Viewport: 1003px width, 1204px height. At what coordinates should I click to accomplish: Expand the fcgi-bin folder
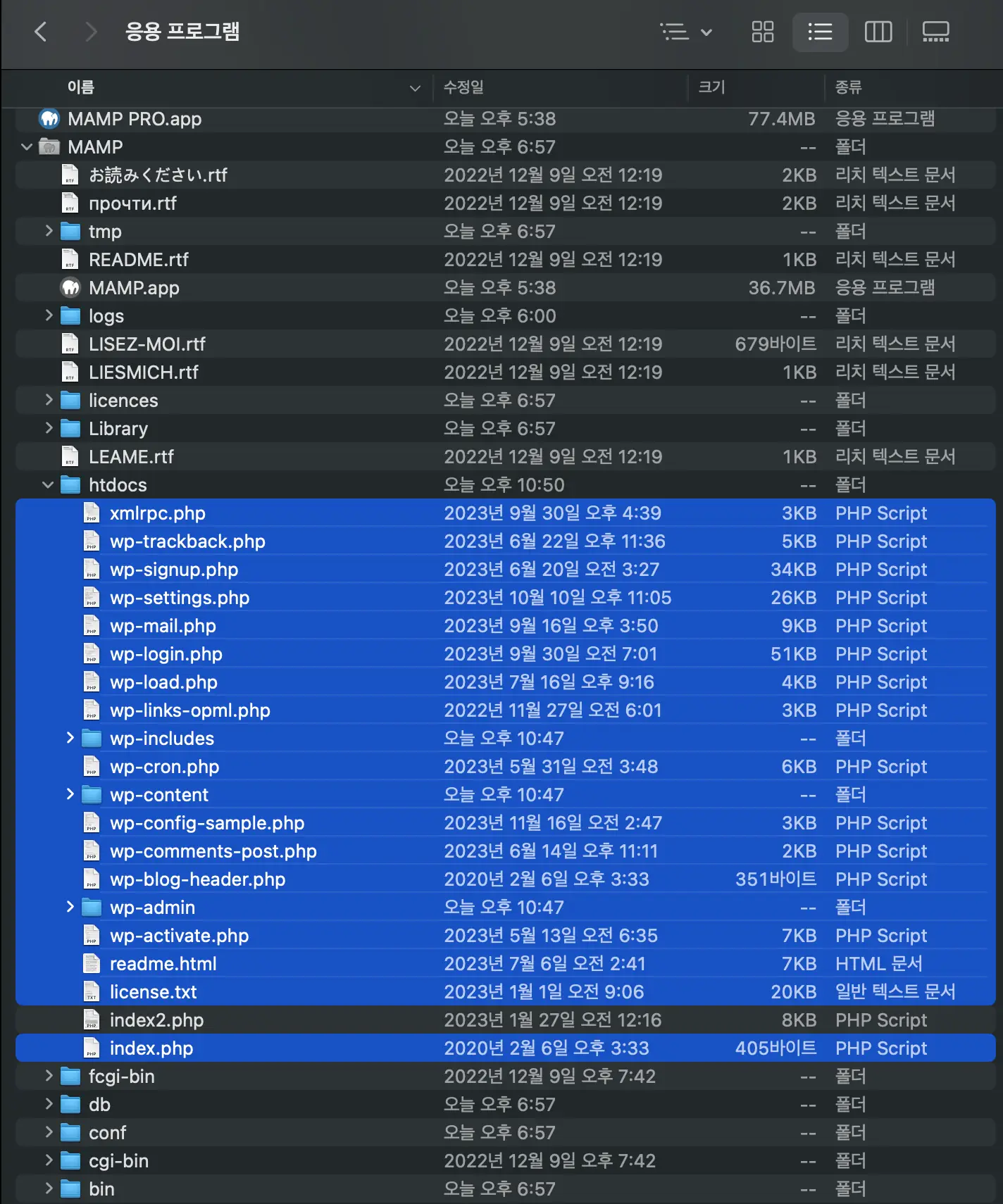point(49,1076)
